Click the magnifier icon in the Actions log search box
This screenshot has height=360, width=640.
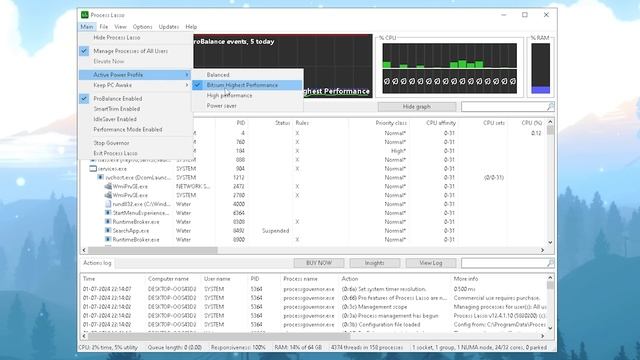click(x=550, y=263)
